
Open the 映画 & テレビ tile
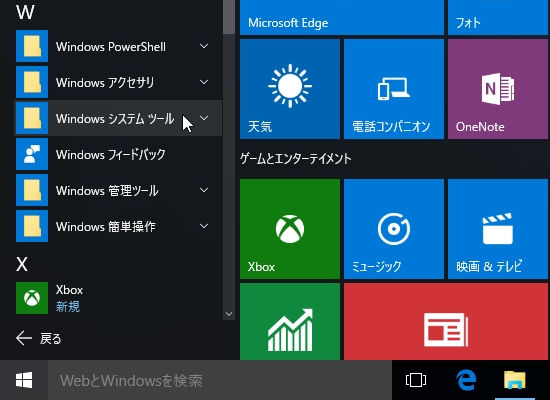498,229
